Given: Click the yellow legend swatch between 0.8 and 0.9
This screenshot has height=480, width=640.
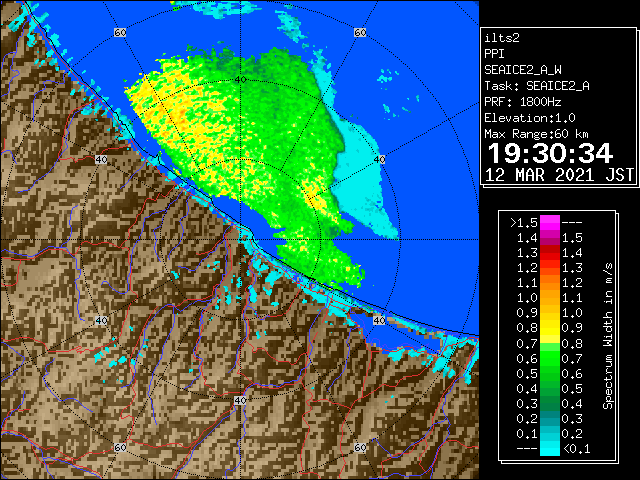Looking at the screenshot, I should (550, 328).
